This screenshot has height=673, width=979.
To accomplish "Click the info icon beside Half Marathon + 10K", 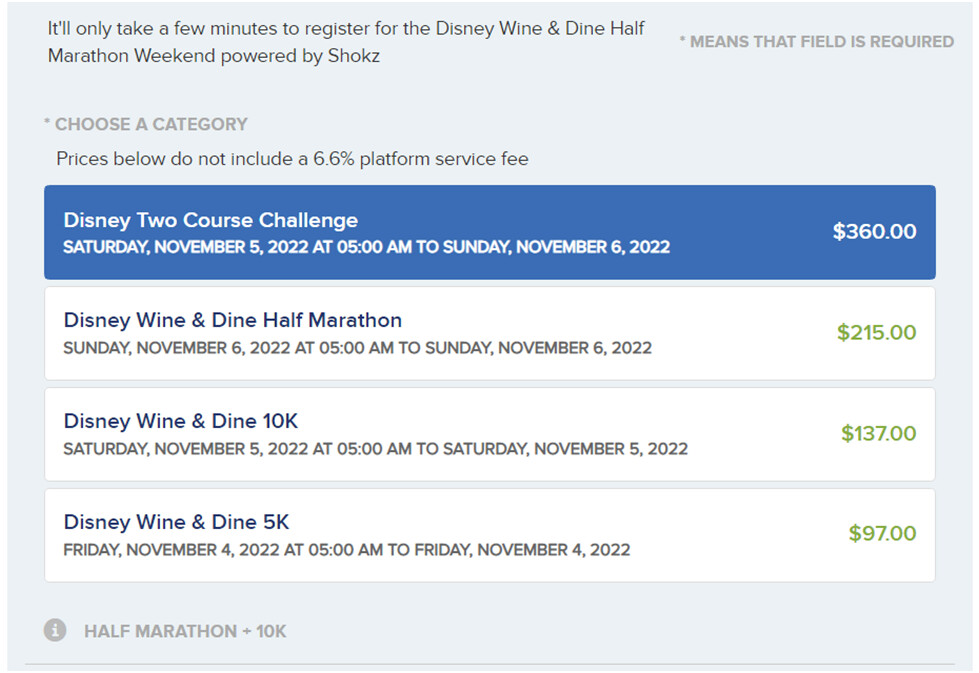I will (55, 630).
